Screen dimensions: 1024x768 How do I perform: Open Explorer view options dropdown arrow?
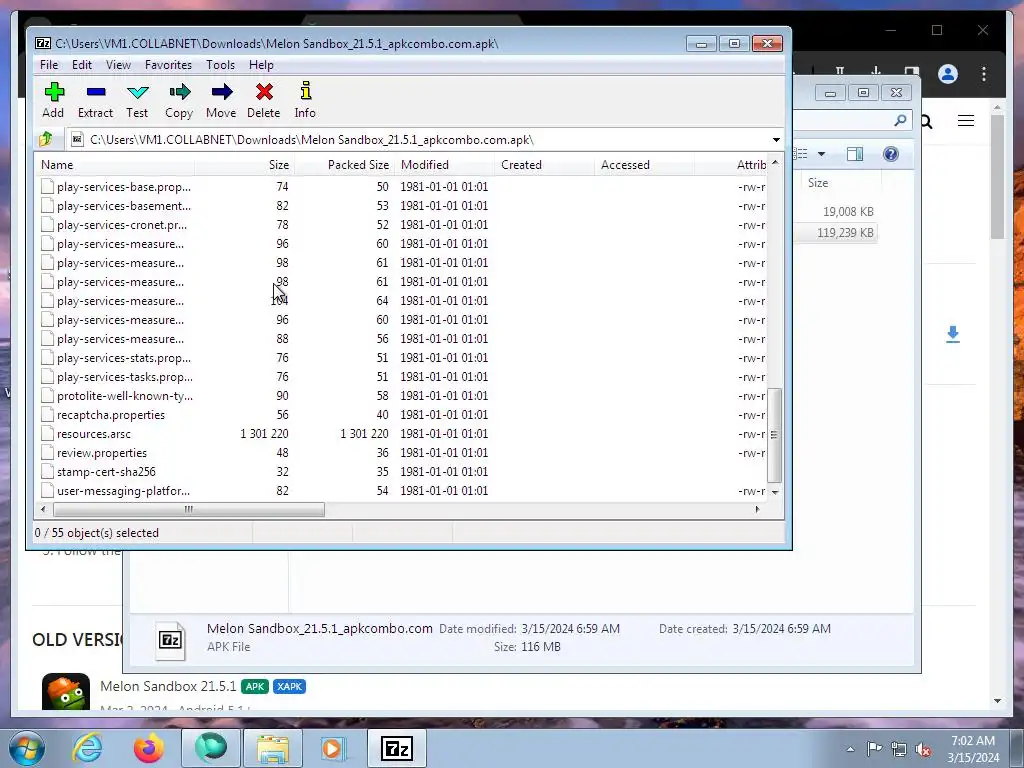click(822, 154)
